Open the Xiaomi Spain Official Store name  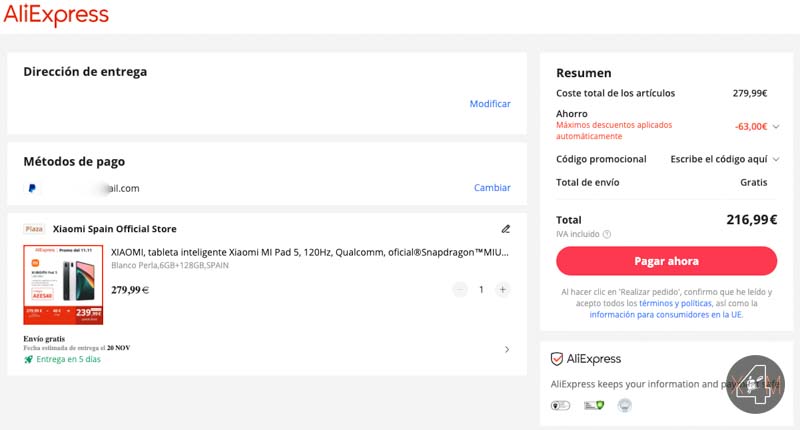coord(115,229)
